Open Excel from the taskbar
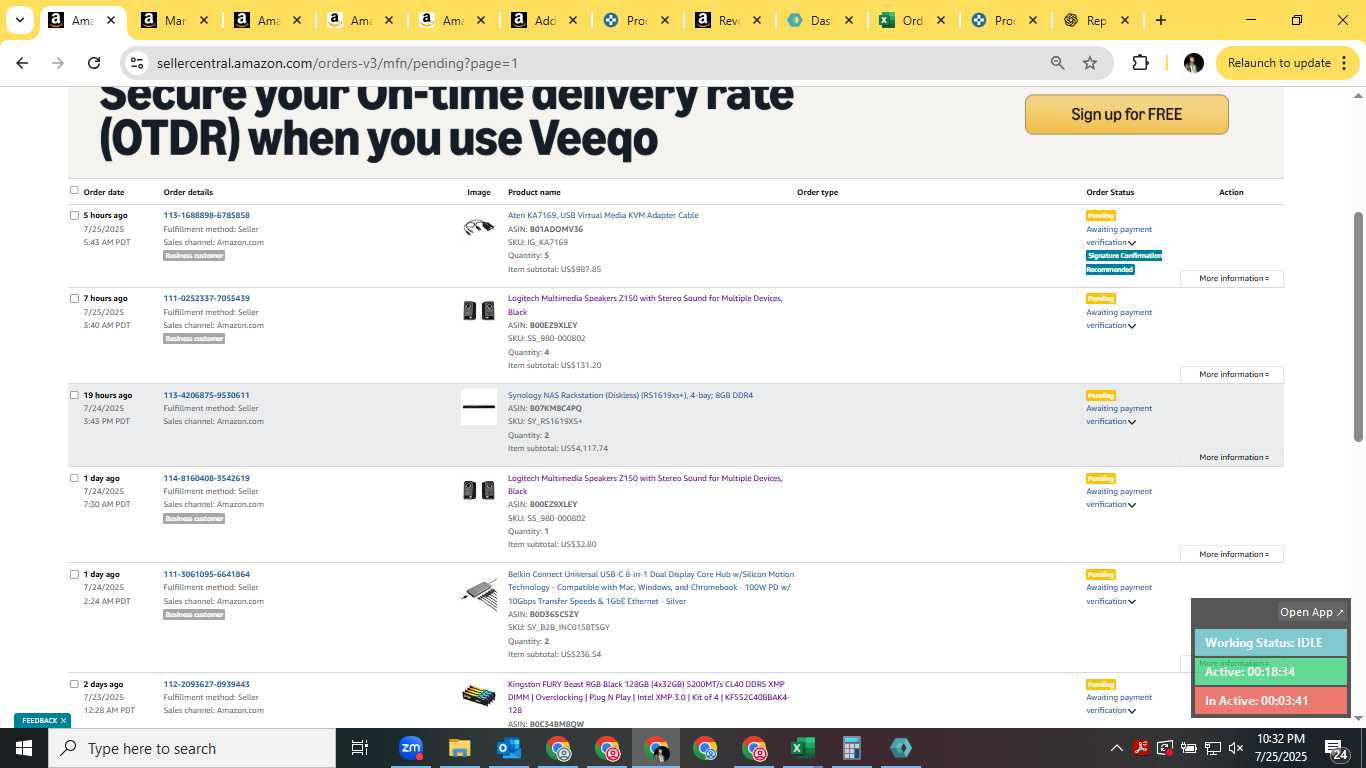Image resolution: width=1366 pixels, height=768 pixels. pos(802,748)
